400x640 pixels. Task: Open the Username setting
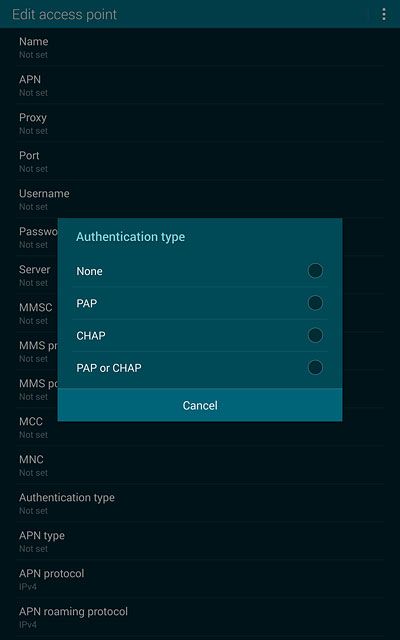(200, 199)
